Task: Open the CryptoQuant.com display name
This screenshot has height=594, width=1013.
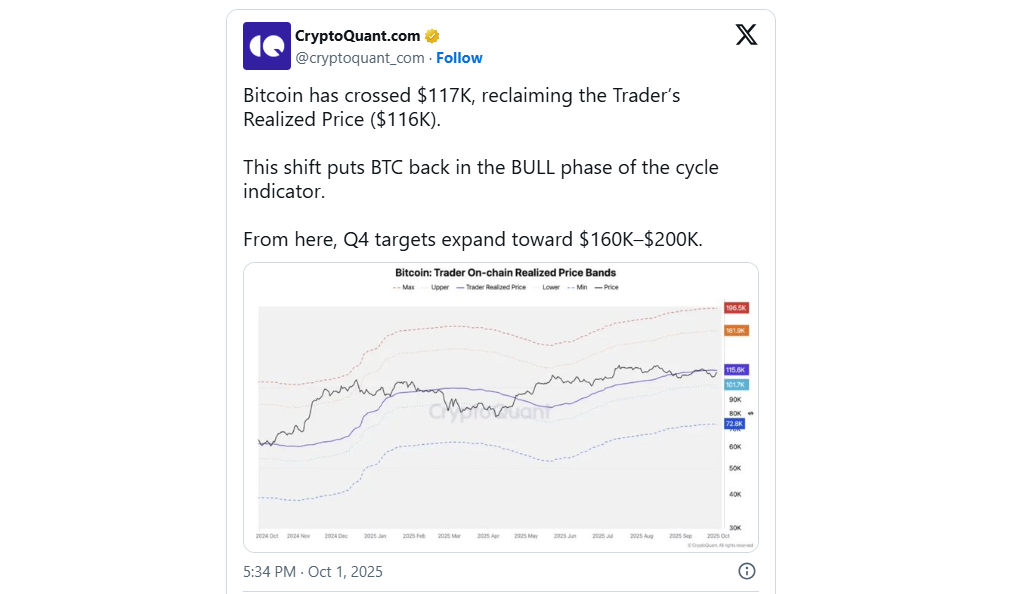Action: click(x=357, y=36)
